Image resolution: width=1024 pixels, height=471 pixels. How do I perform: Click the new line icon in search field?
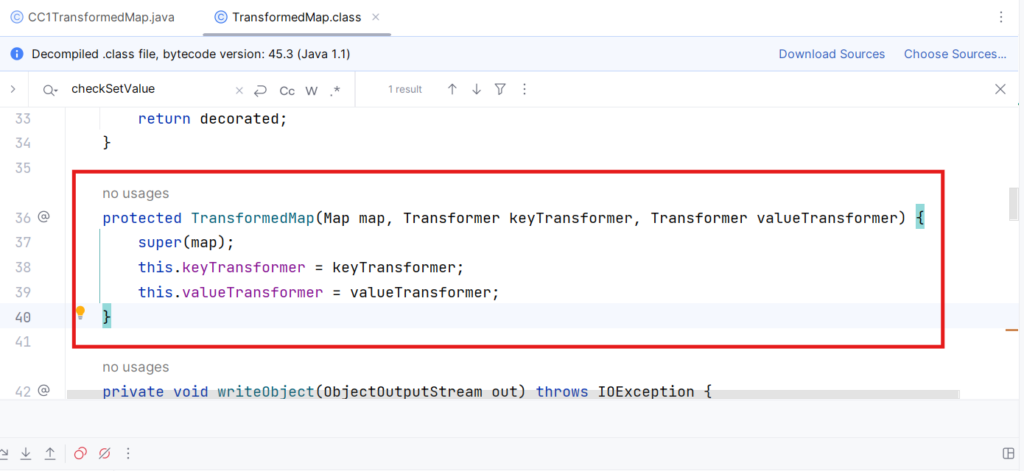coord(261,90)
